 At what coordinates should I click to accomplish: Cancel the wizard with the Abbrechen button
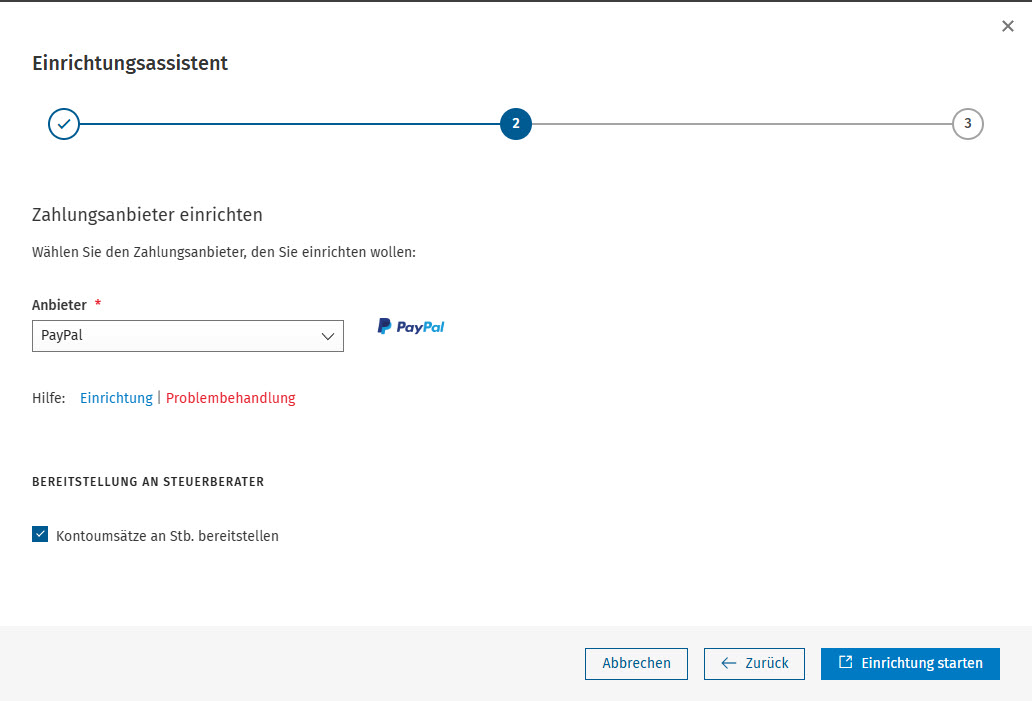636,663
